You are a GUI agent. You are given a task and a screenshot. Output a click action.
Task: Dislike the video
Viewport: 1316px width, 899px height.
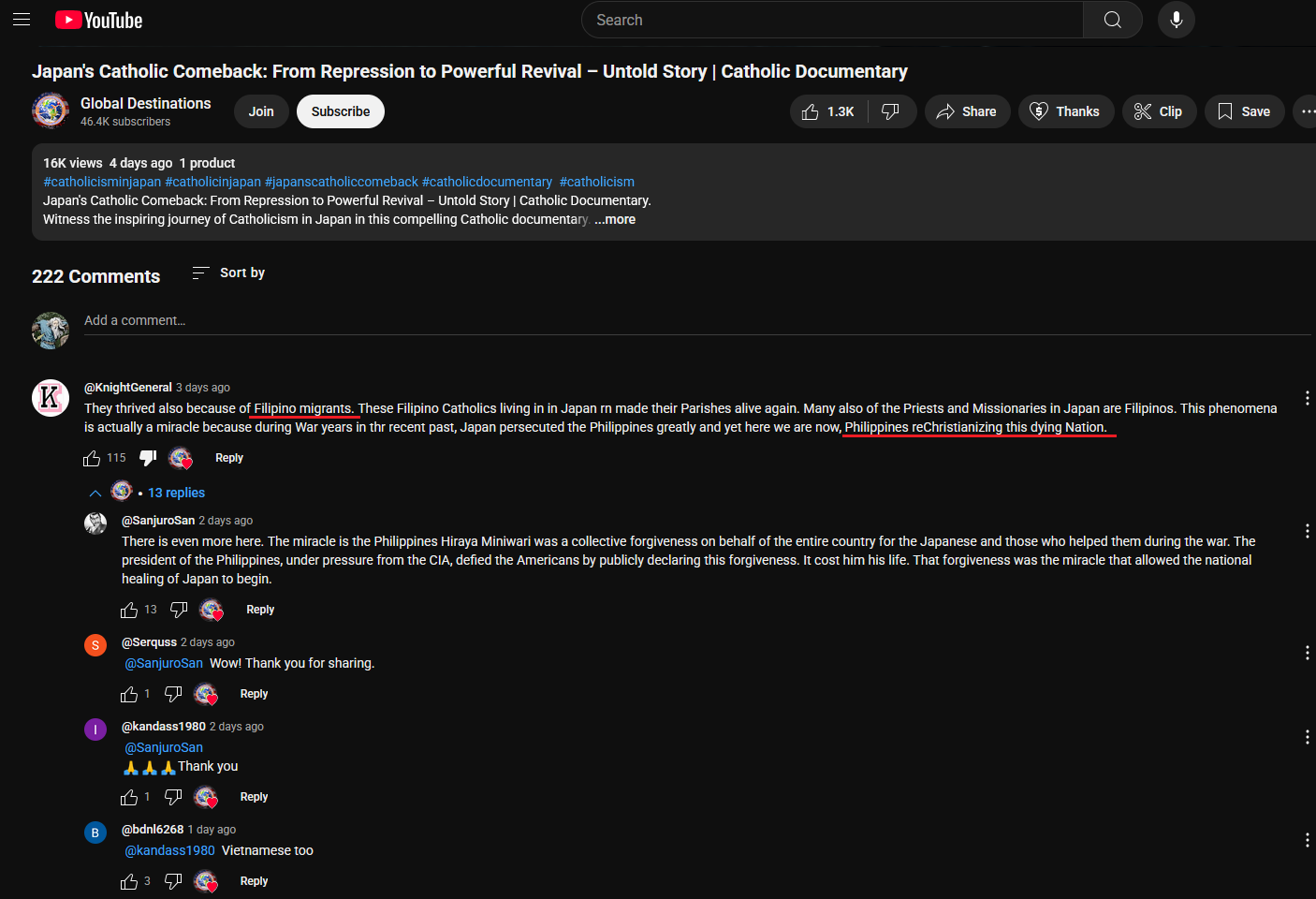click(891, 111)
